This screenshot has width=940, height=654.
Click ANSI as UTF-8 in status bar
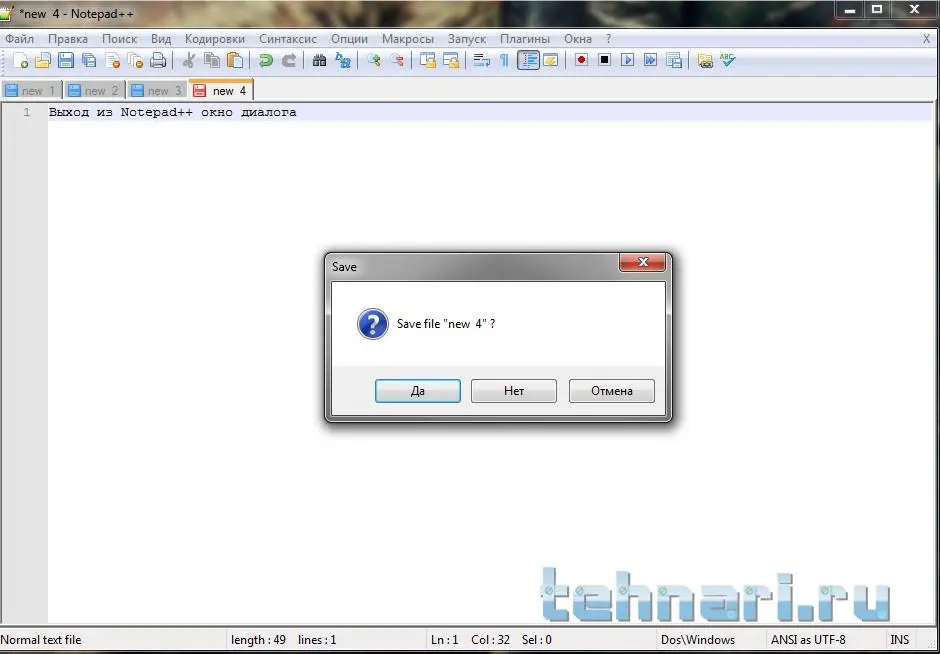pyautogui.click(x=808, y=640)
